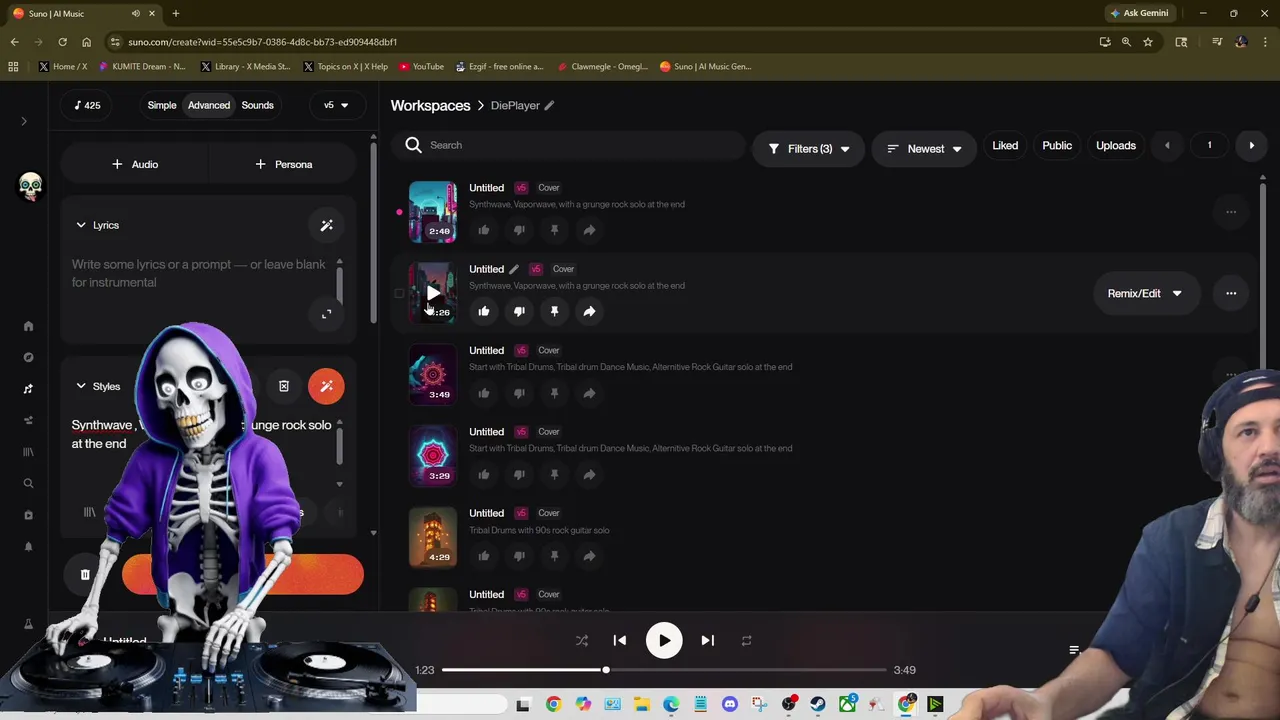Toggle the Liked filter
The width and height of the screenshot is (1280, 720).
click(1005, 146)
